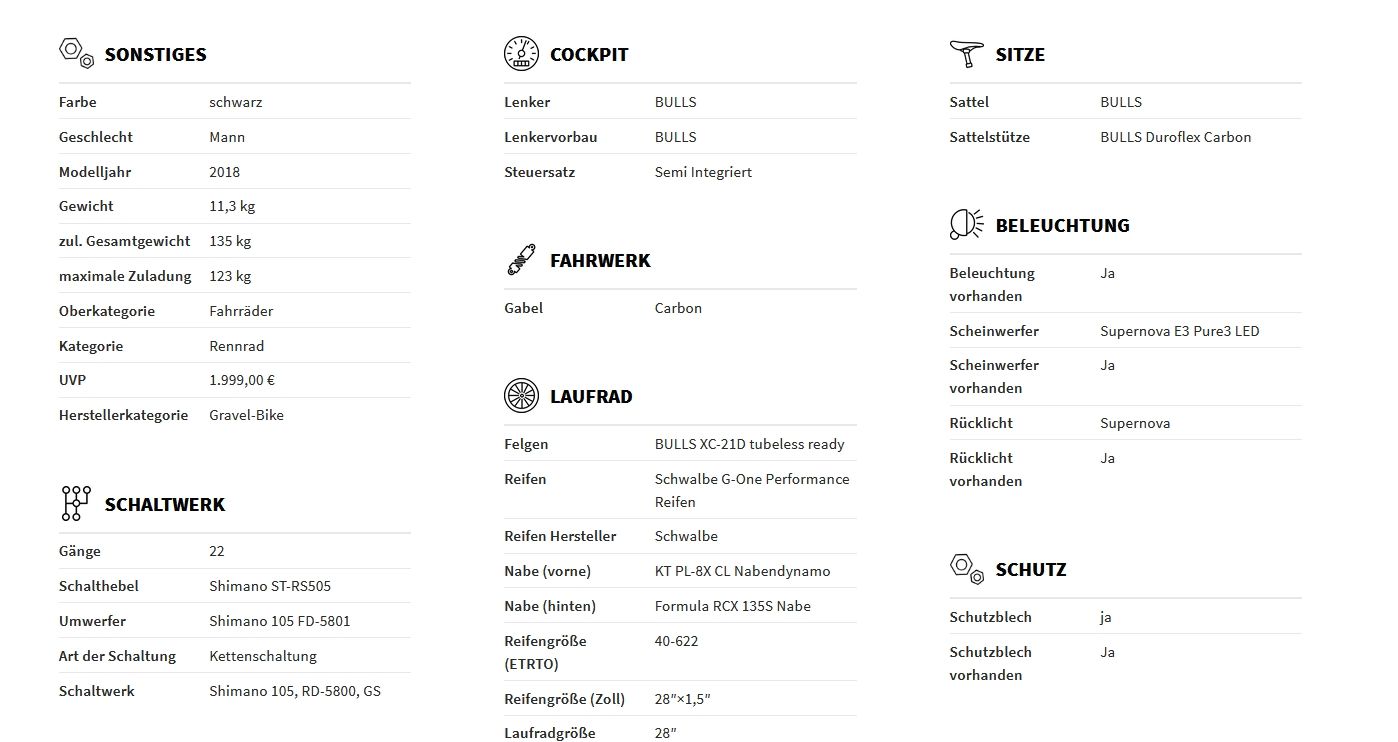
Task: Click the Schwalbe G-One Performance Reifen value
Action: [751, 490]
